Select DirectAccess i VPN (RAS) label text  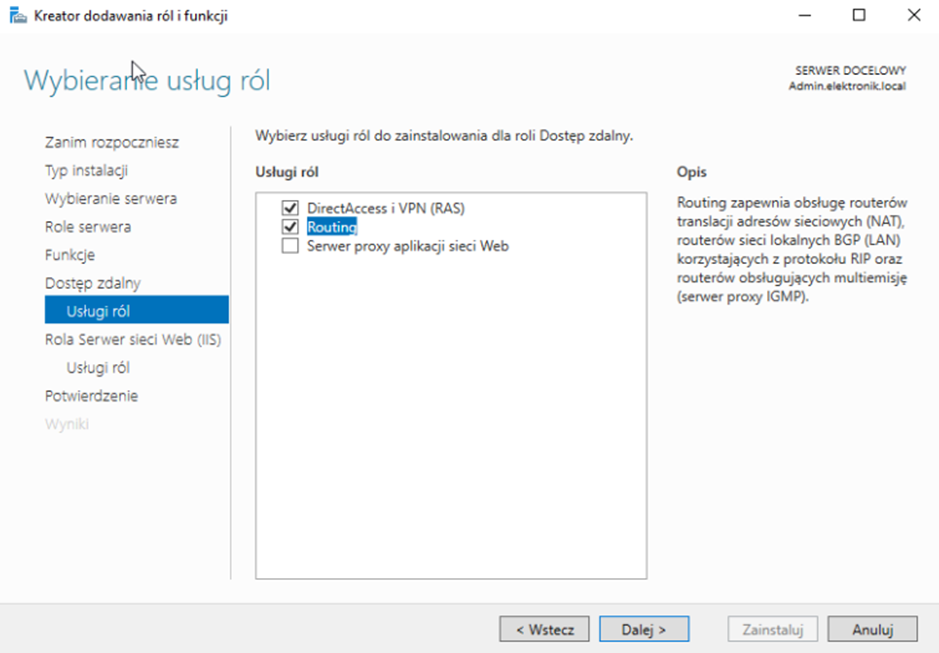click(x=385, y=208)
